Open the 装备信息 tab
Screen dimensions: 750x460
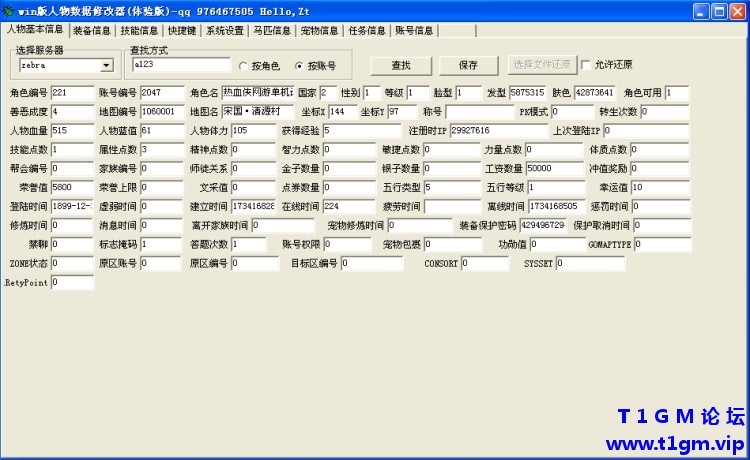coord(91,31)
